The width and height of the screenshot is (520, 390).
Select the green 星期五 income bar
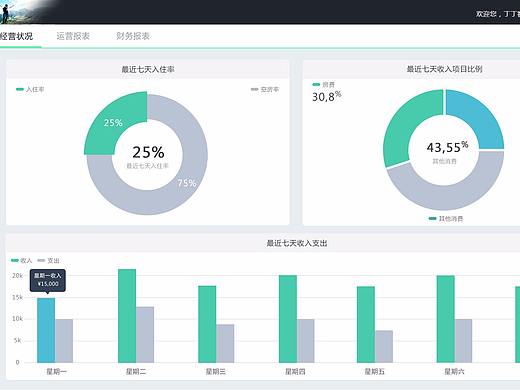[x=366, y=325]
